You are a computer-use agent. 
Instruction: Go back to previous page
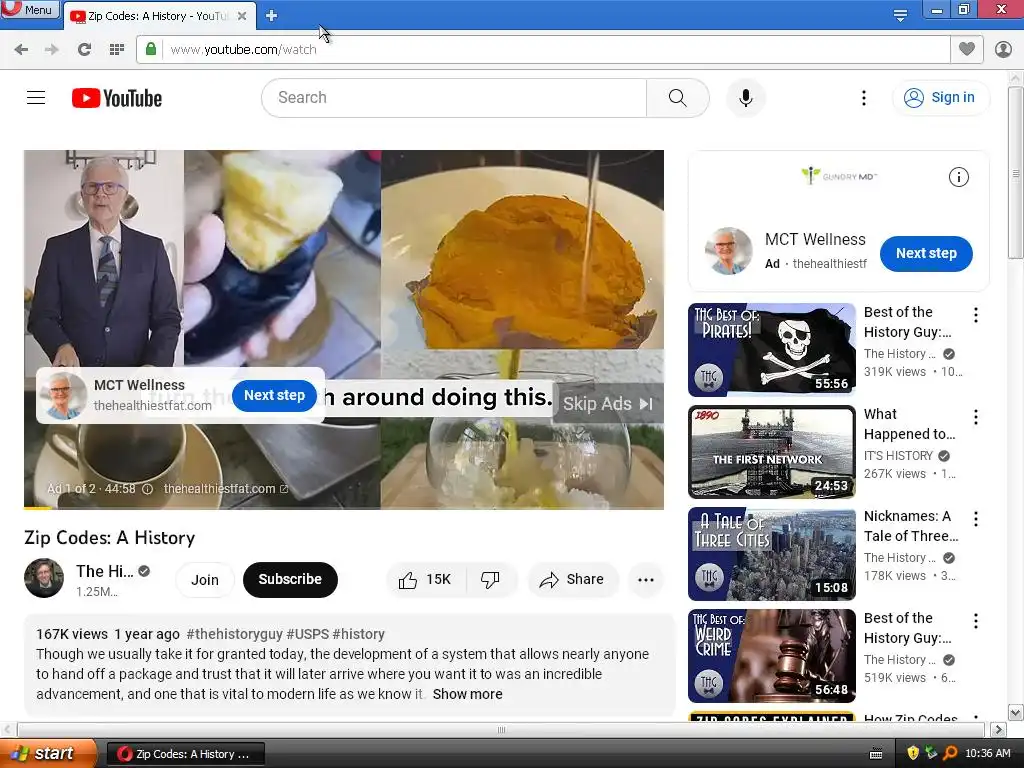point(21,50)
